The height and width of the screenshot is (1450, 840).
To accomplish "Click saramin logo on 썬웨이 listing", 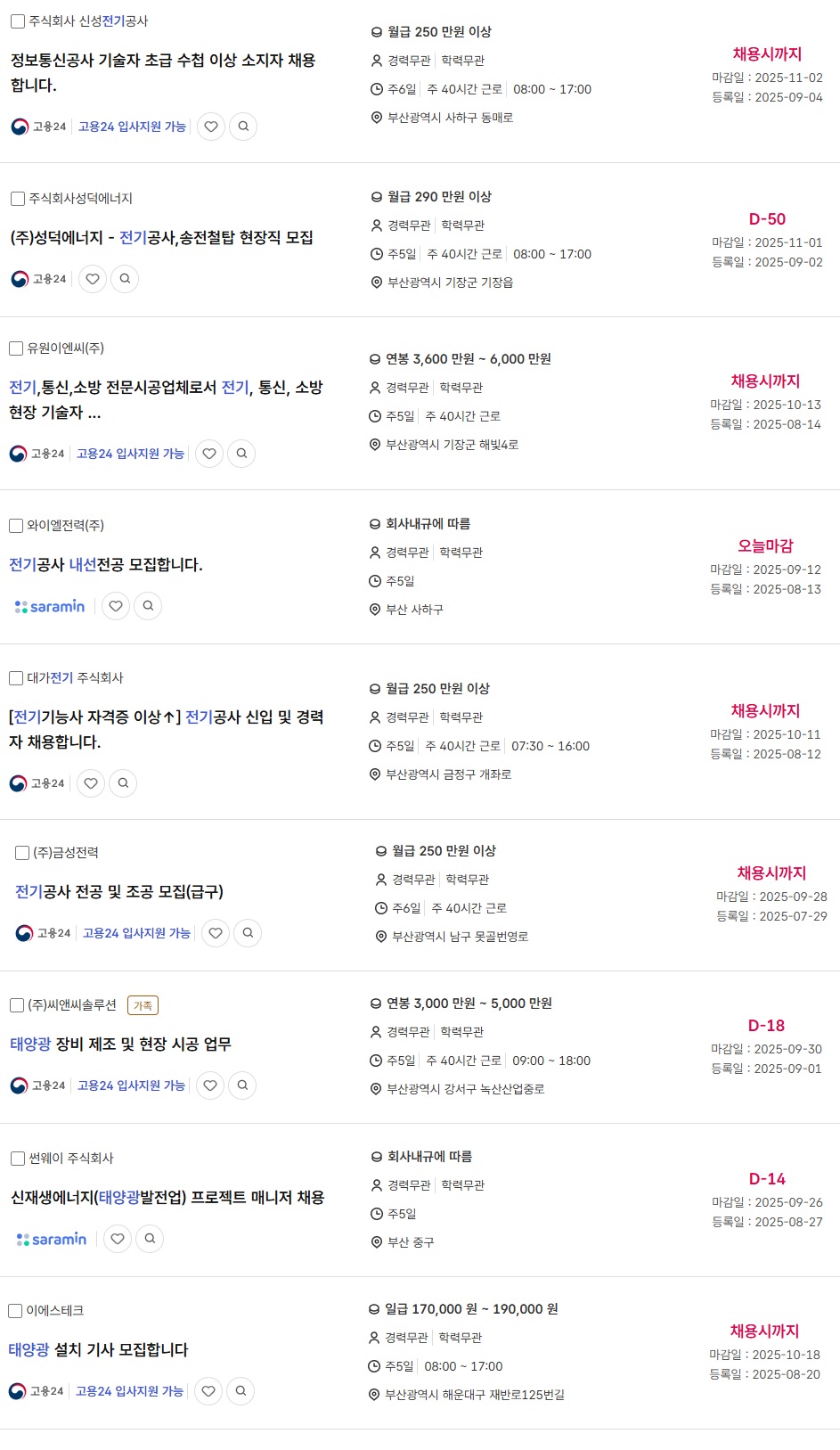I will pos(52,1239).
